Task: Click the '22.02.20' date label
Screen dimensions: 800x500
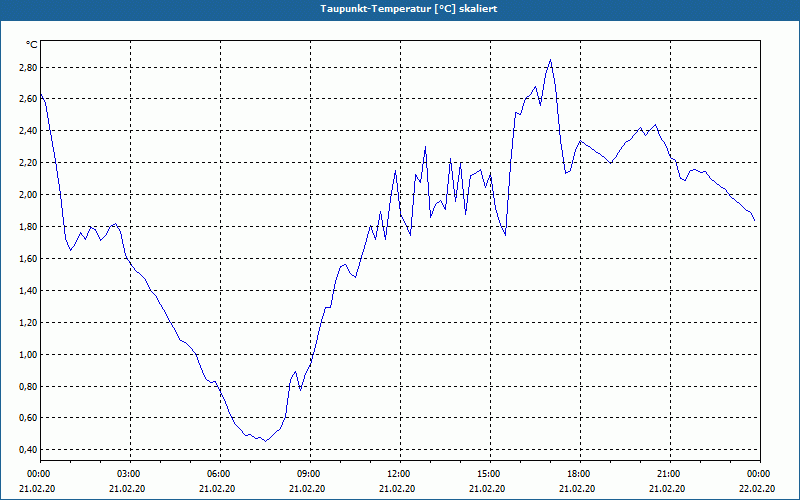Action: [758, 489]
